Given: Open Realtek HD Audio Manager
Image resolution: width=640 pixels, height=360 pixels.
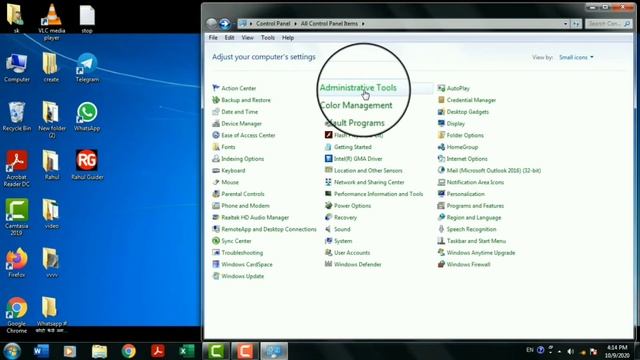Looking at the screenshot, I should (251, 218).
